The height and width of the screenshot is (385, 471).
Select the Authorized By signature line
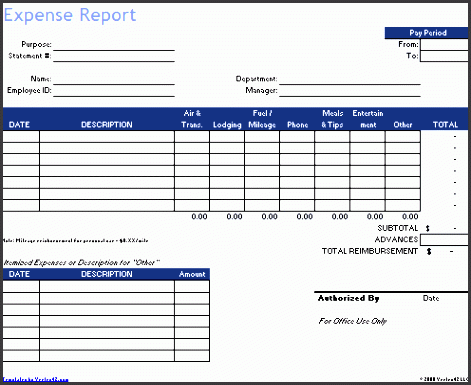tap(391, 292)
